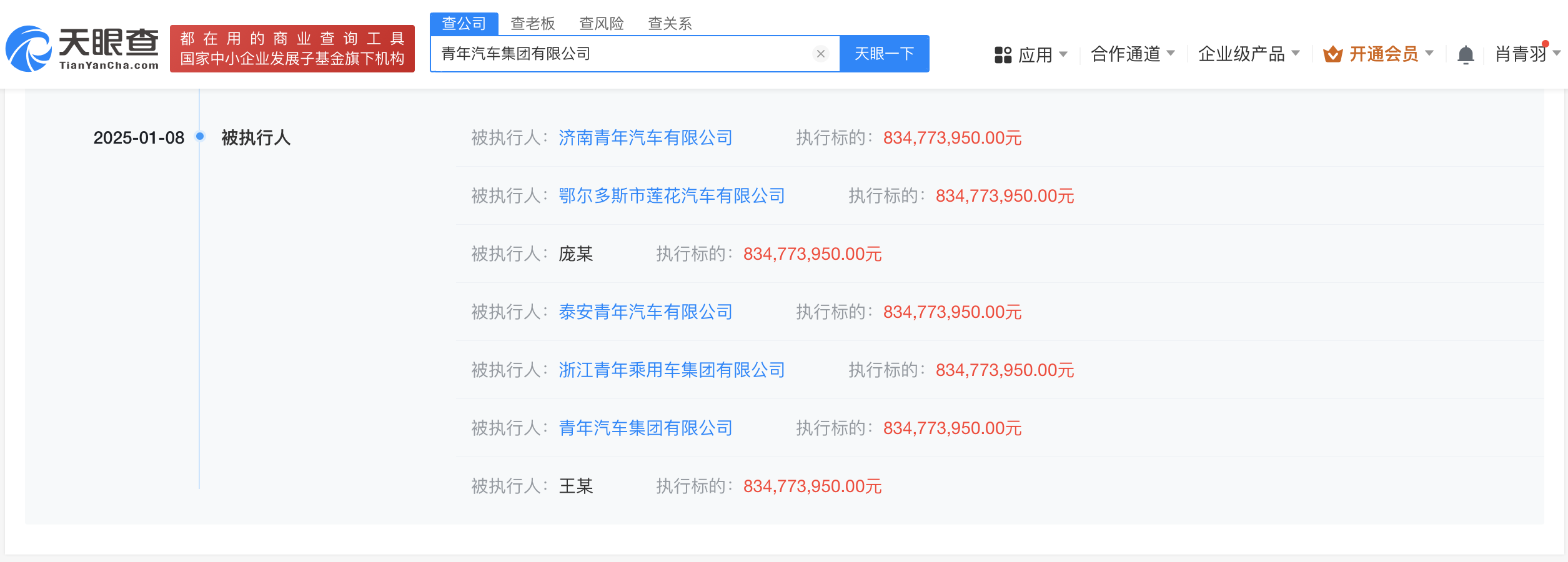Click the VIP crown icon
This screenshot has height=562, width=1568.
click(x=1332, y=54)
